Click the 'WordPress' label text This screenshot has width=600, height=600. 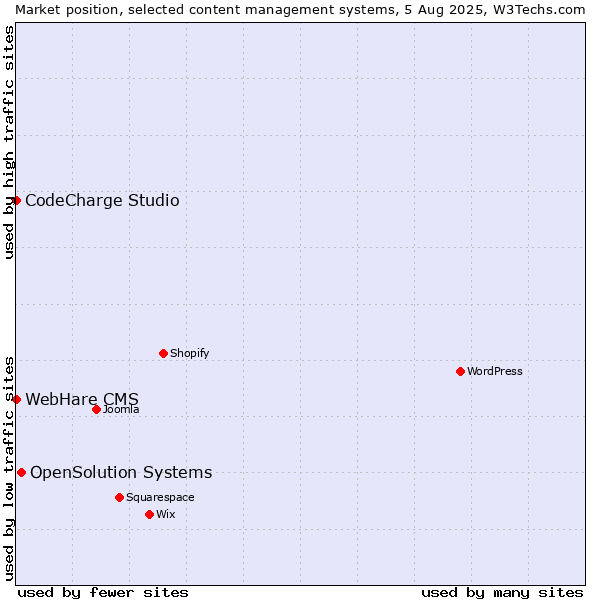(495, 371)
